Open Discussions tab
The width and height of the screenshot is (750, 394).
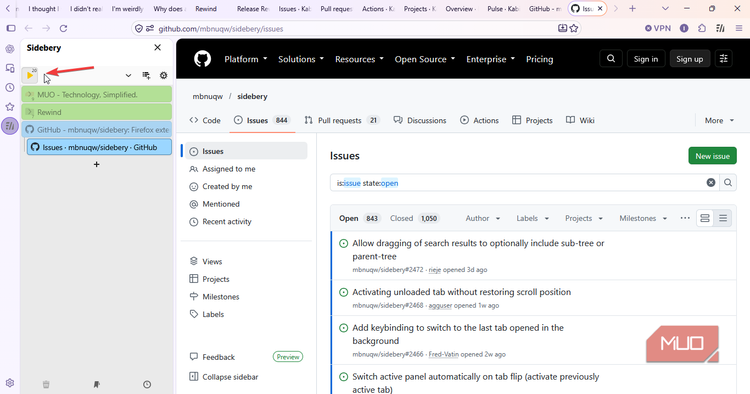click(419, 120)
